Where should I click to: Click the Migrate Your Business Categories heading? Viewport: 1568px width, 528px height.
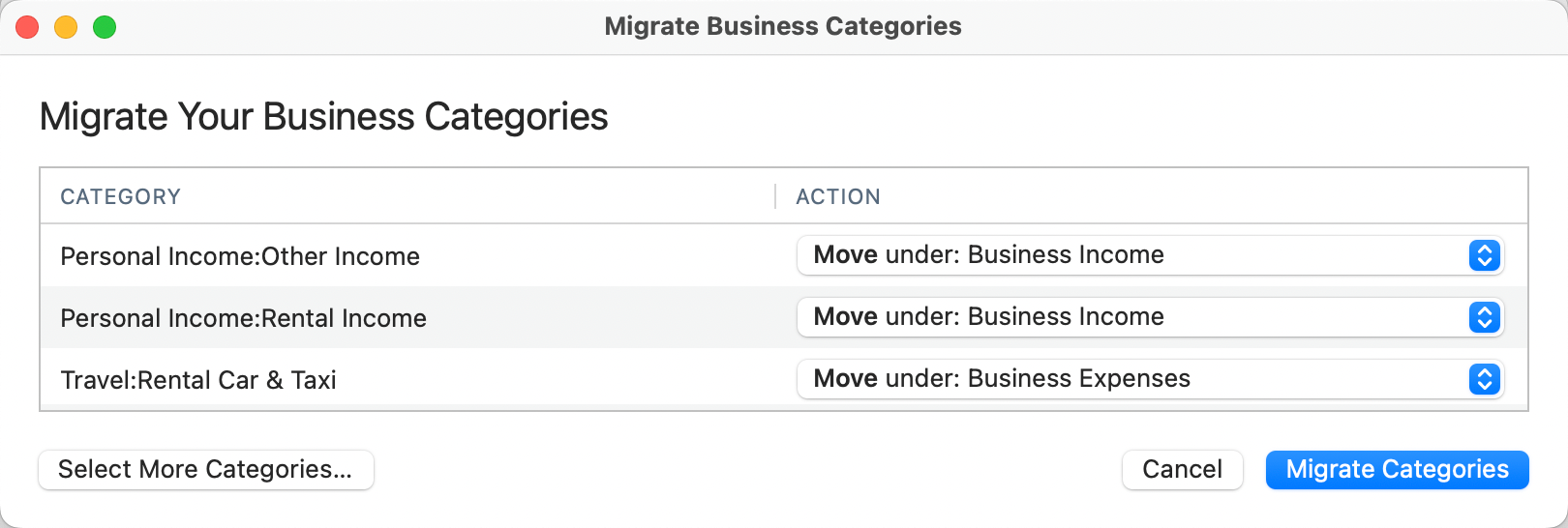[323, 117]
